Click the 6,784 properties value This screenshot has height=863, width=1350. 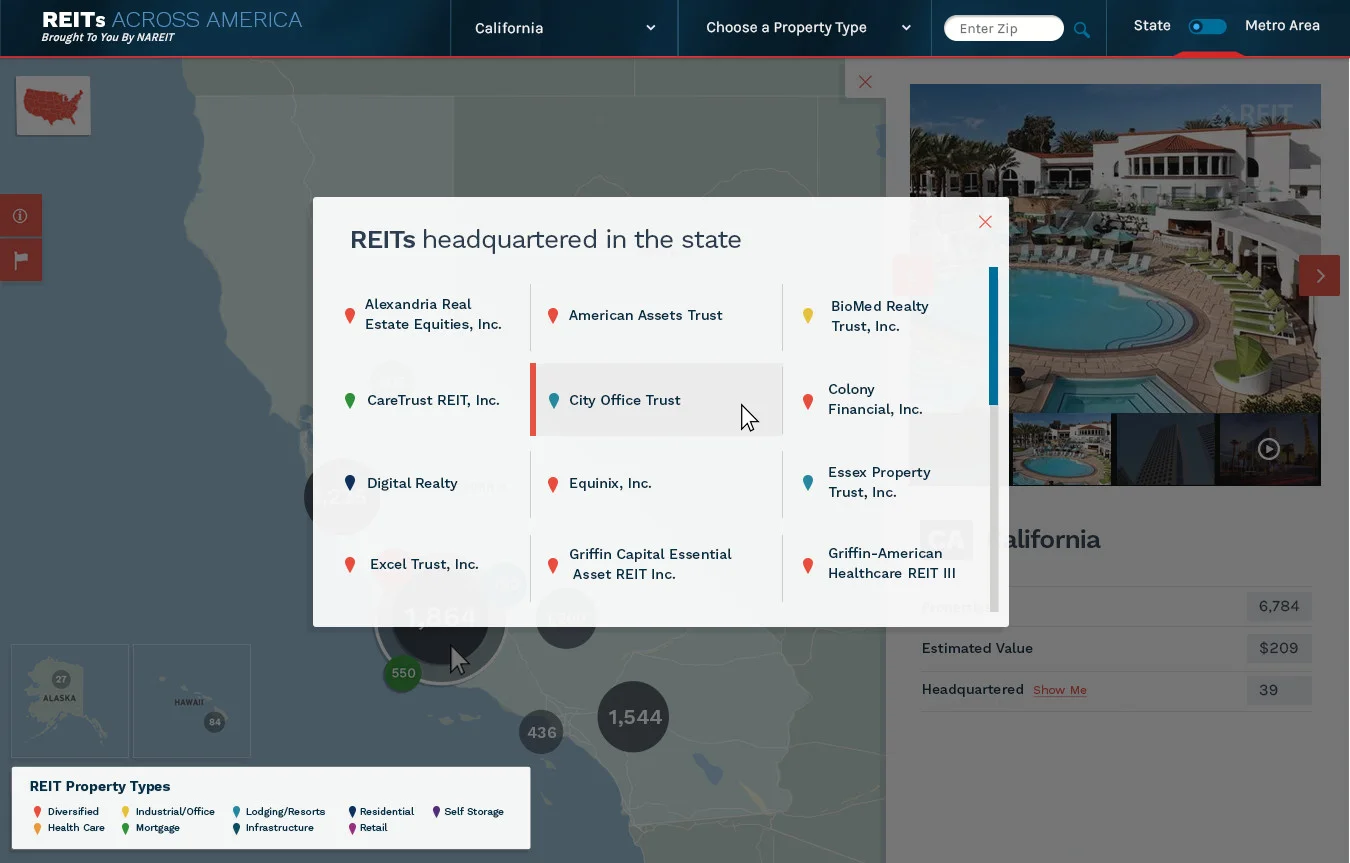click(1279, 606)
